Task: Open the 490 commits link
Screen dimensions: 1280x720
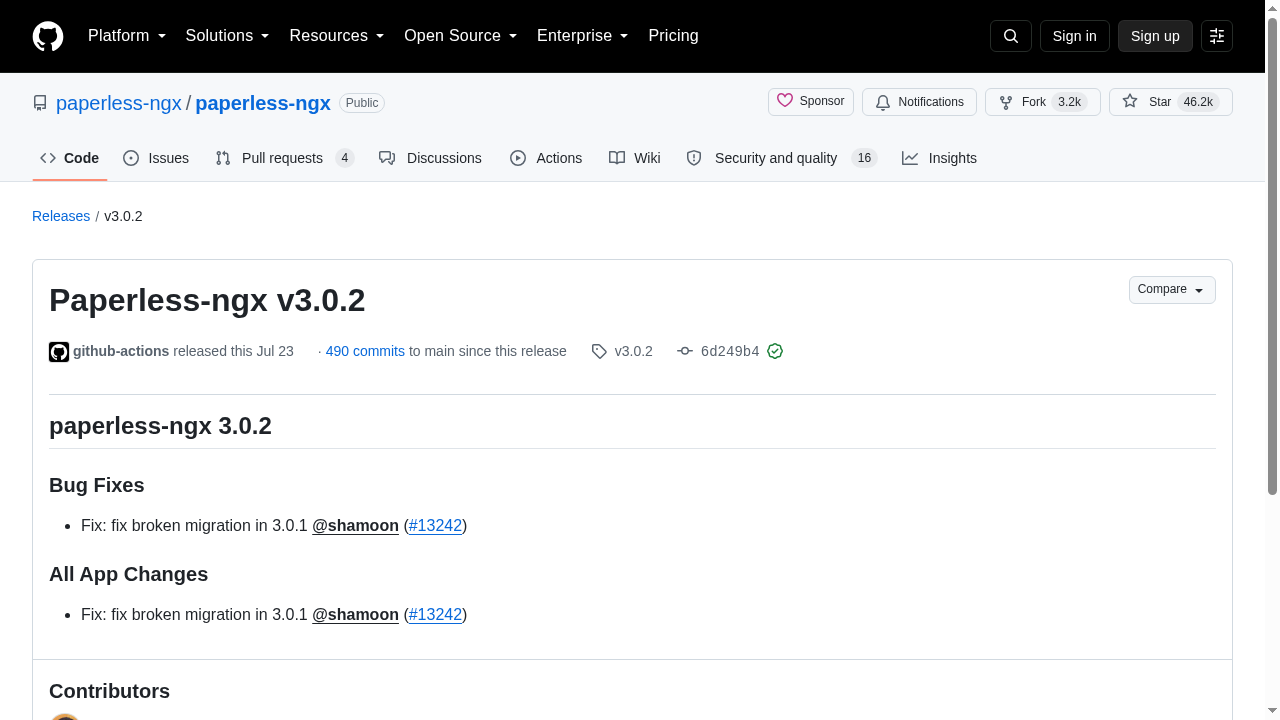Action: 365,351
